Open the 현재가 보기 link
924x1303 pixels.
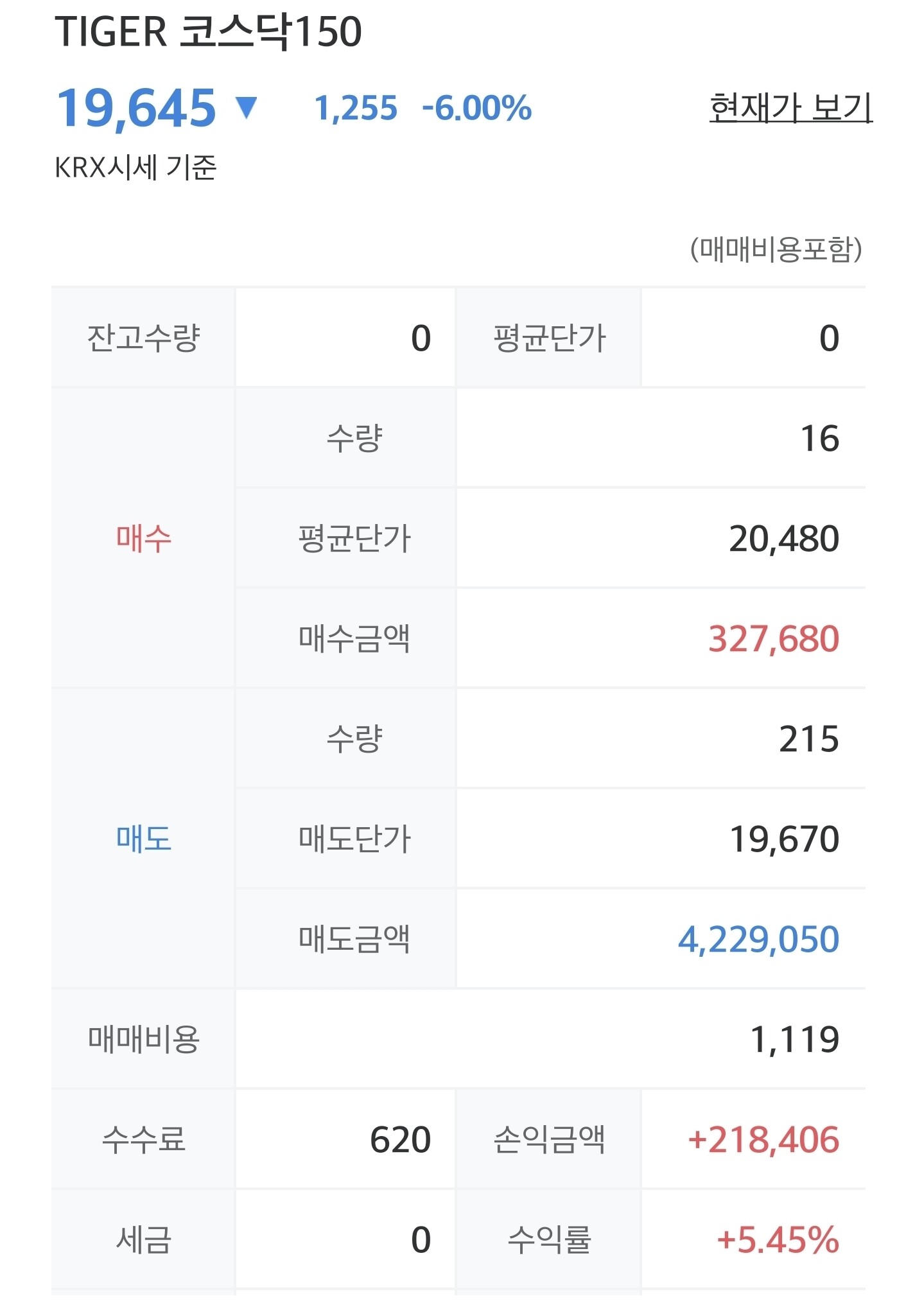coord(790,107)
